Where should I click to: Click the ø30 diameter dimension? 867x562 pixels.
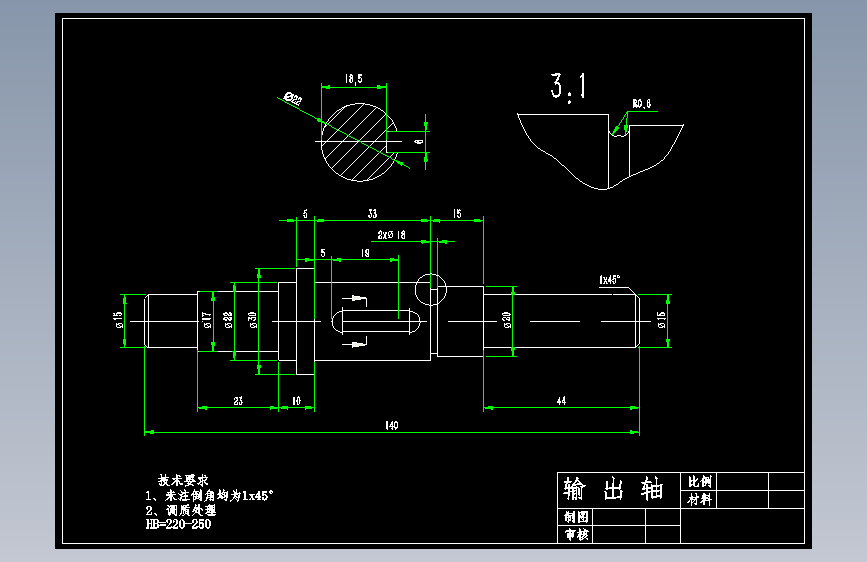[253, 320]
